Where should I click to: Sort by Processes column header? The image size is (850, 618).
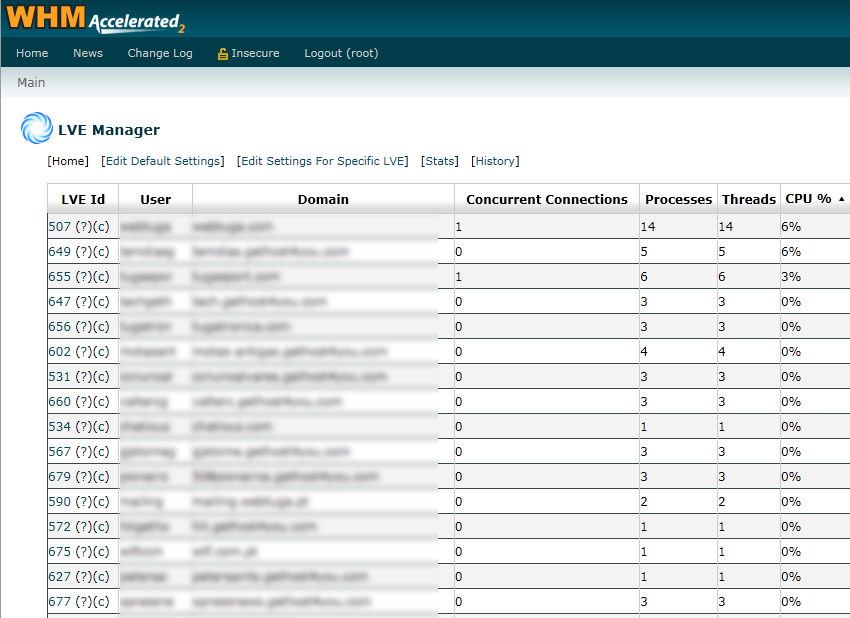[679, 199]
